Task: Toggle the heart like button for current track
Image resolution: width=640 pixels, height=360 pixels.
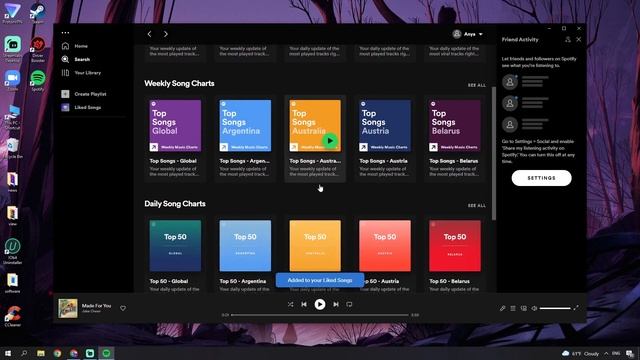Action: pyautogui.click(x=123, y=308)
